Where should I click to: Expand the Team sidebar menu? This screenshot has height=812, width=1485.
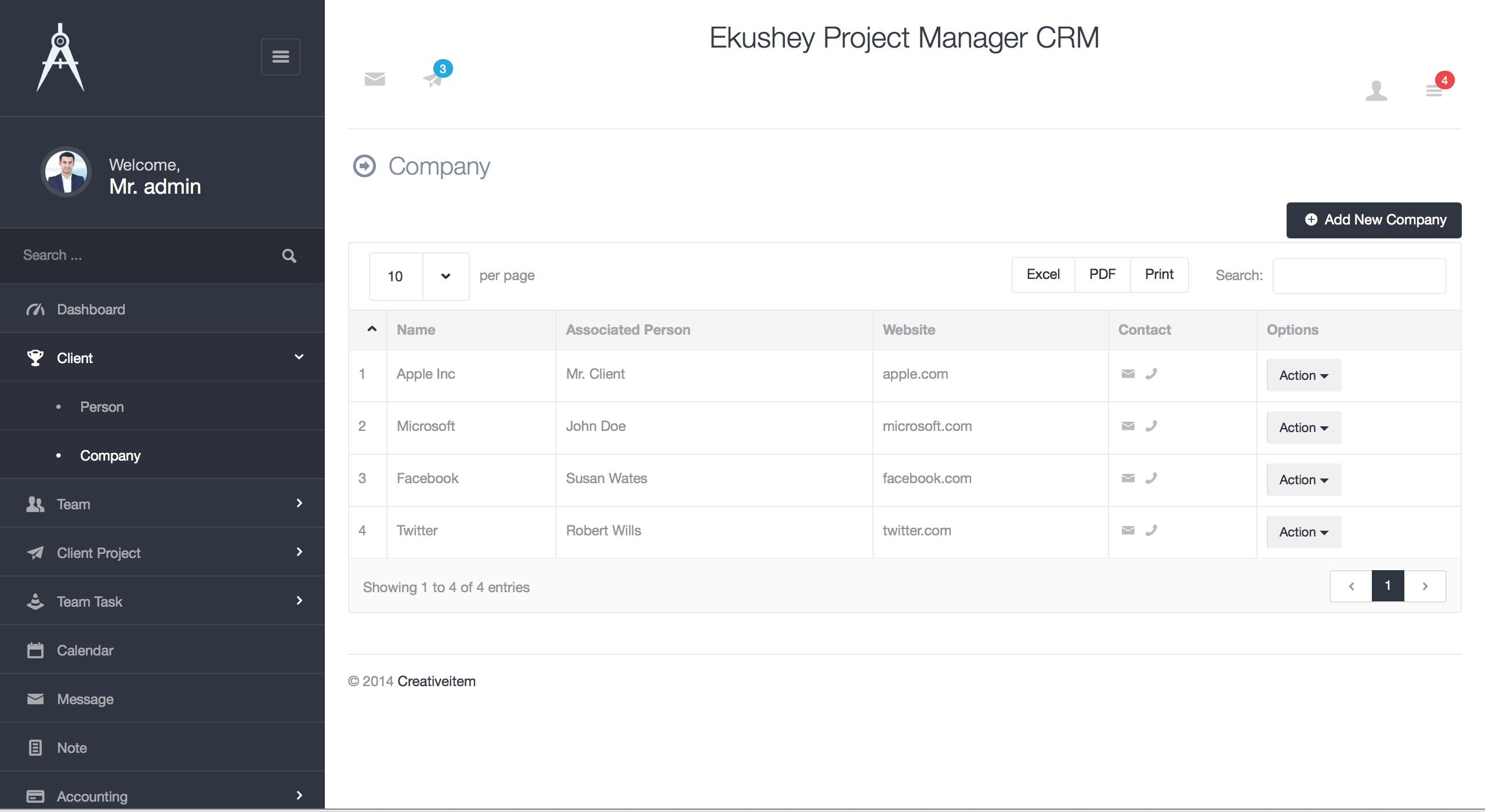[73, 504]
